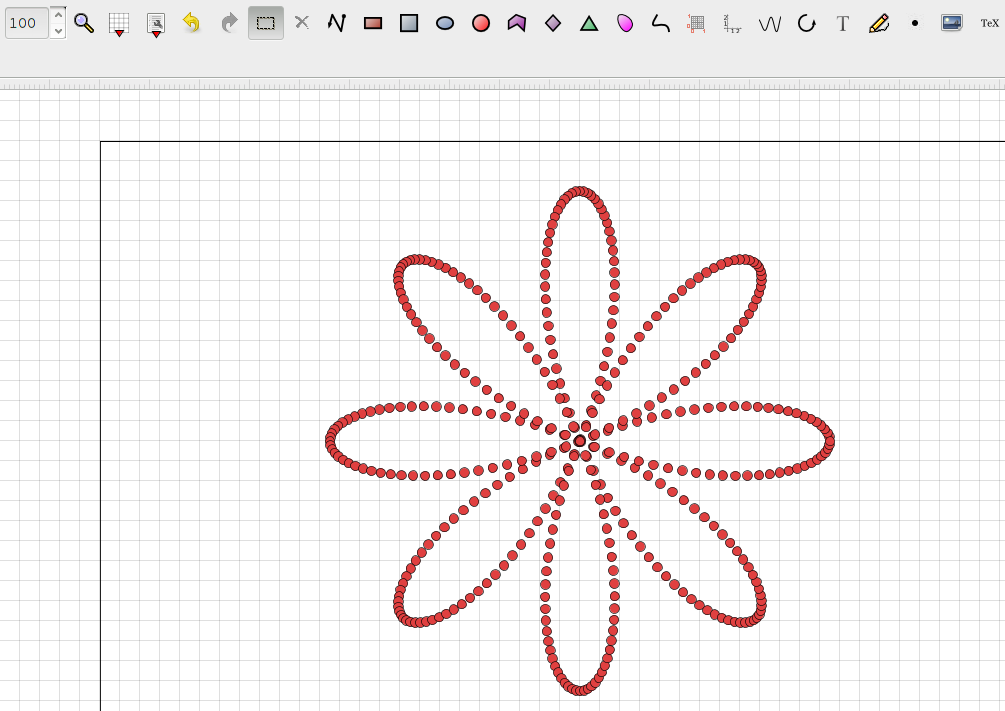Choose the Bezier curve tool

661,23
